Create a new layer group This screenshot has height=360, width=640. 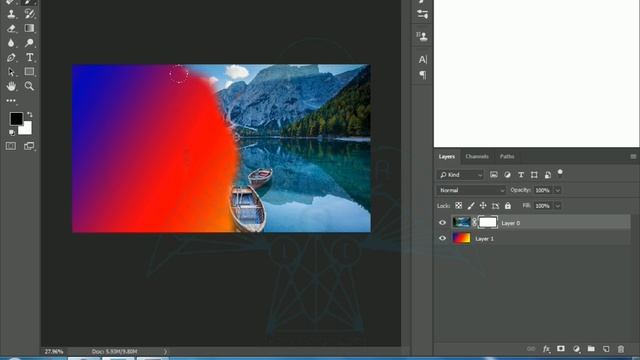pos(591,349)
